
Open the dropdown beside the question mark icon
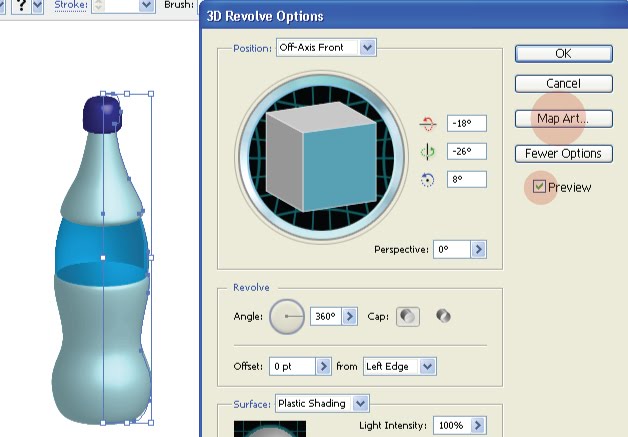38,6
